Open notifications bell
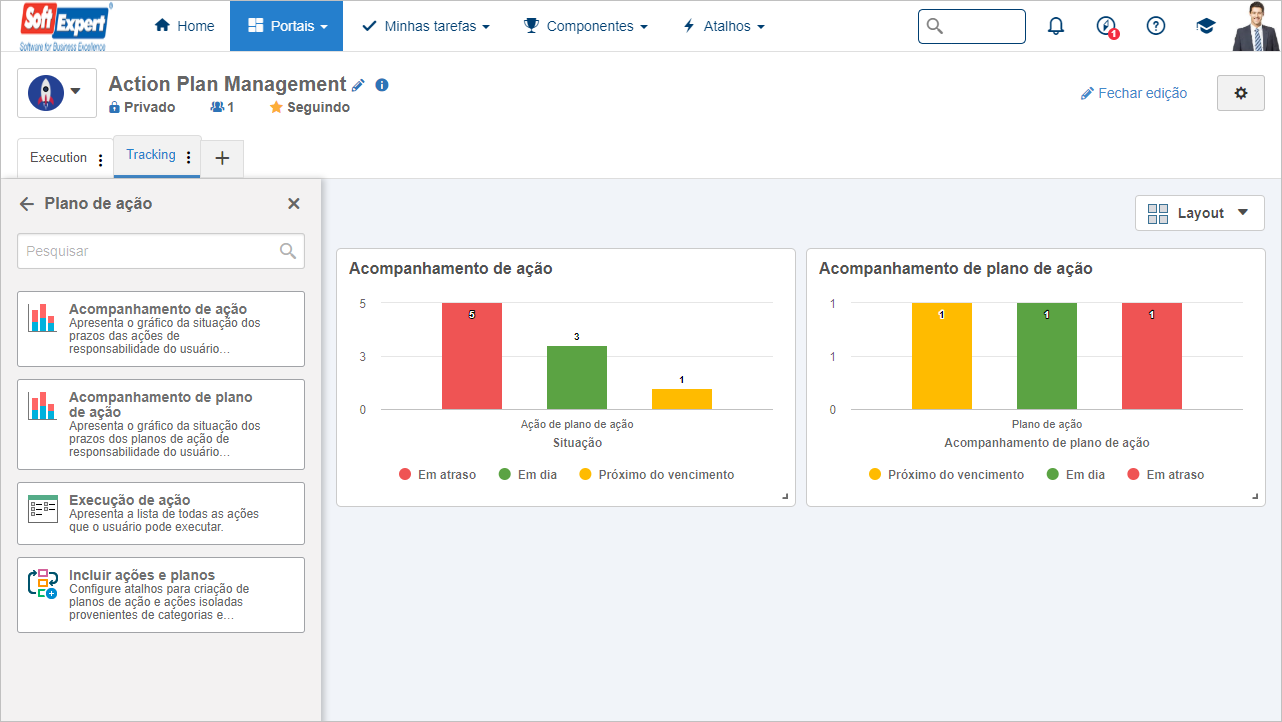The image size is (1282, 722). [1056, 26]
